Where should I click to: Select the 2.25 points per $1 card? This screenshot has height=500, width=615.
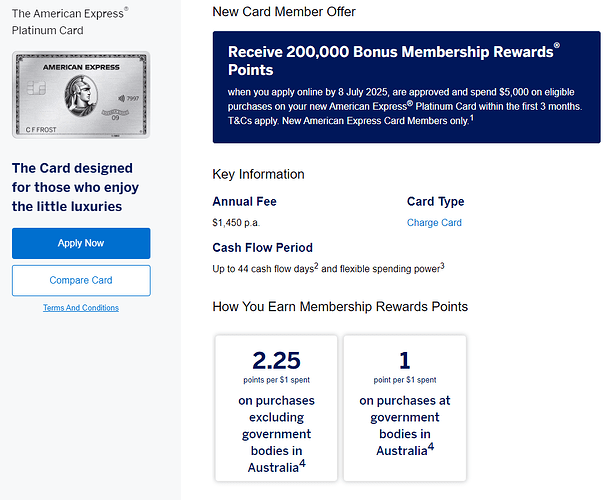tap(276, 408)
